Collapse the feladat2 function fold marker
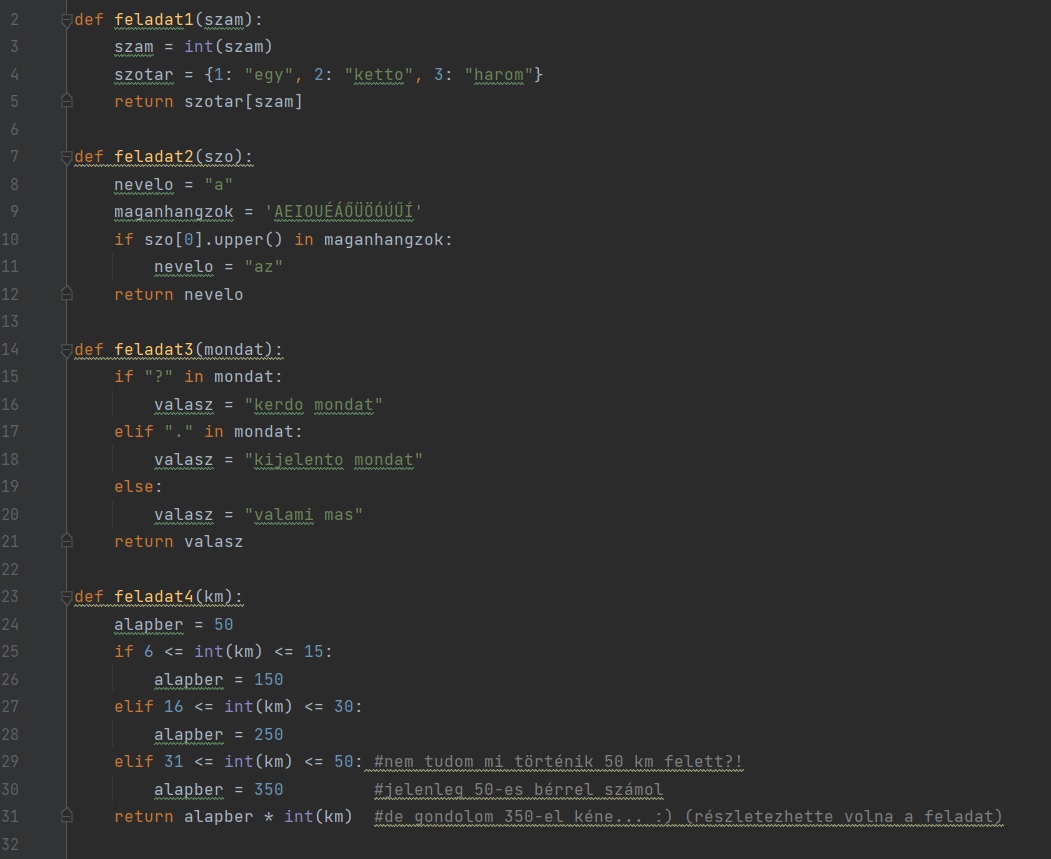This screenshot has height=859, width=1051. click(x=66, y=157)
